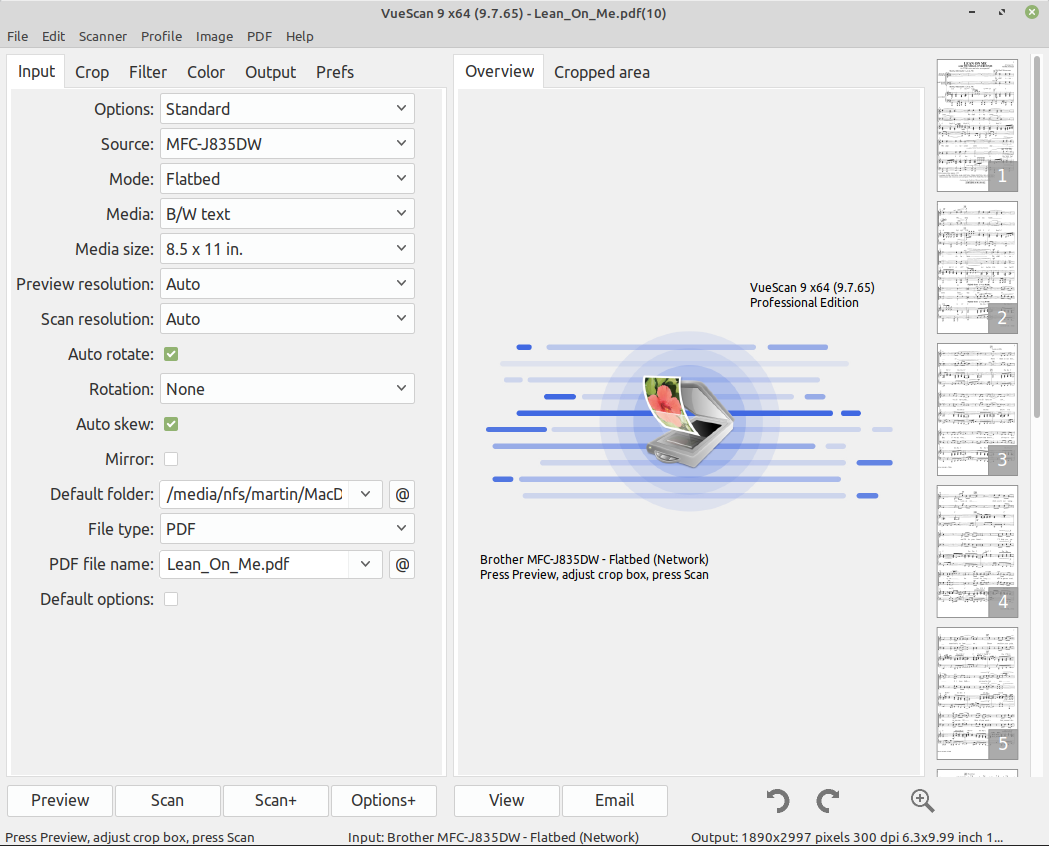Open the Media size dropdown

click(287, 249)
